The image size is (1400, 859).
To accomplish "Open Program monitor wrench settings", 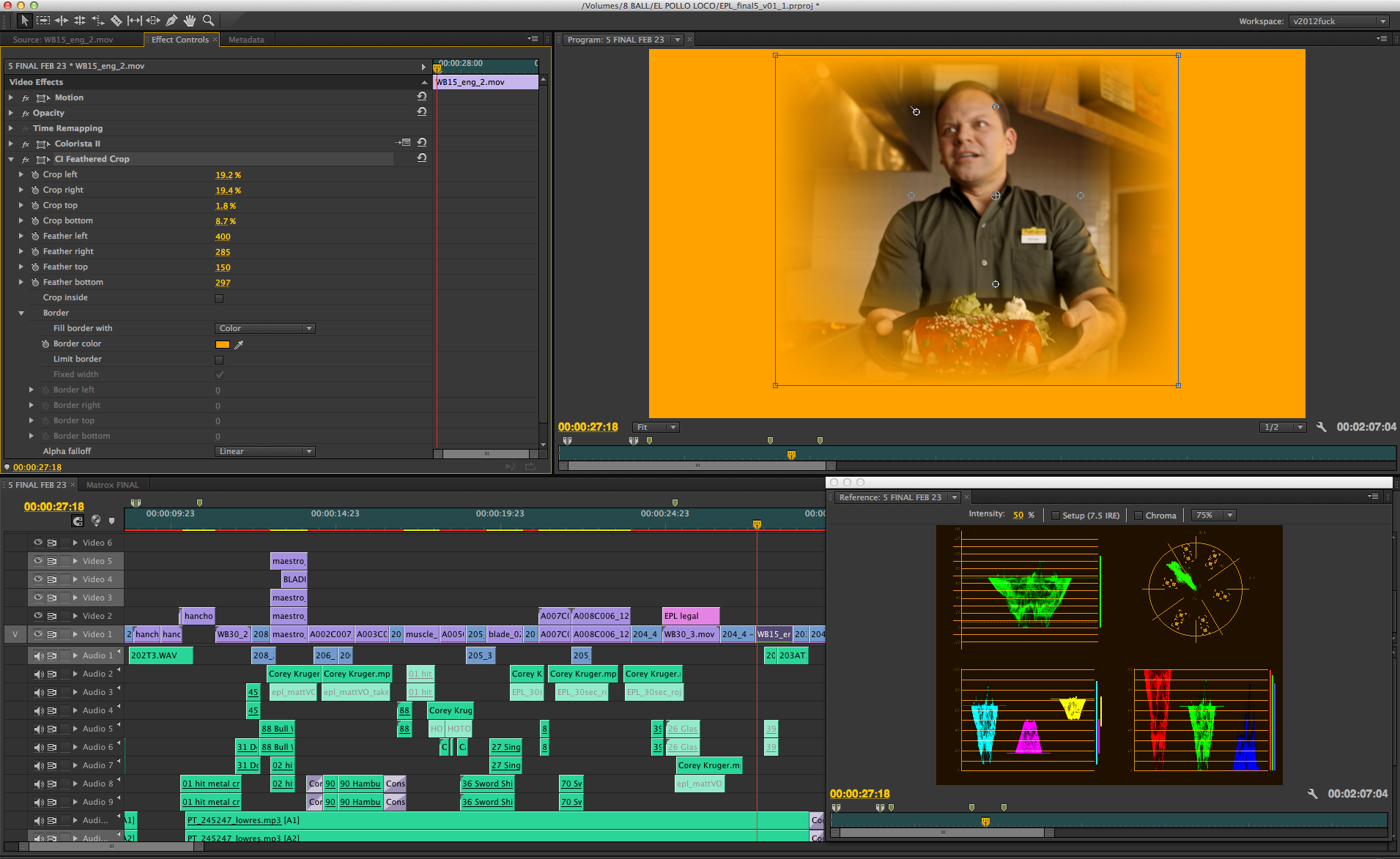I will (x=1322, y=427).
